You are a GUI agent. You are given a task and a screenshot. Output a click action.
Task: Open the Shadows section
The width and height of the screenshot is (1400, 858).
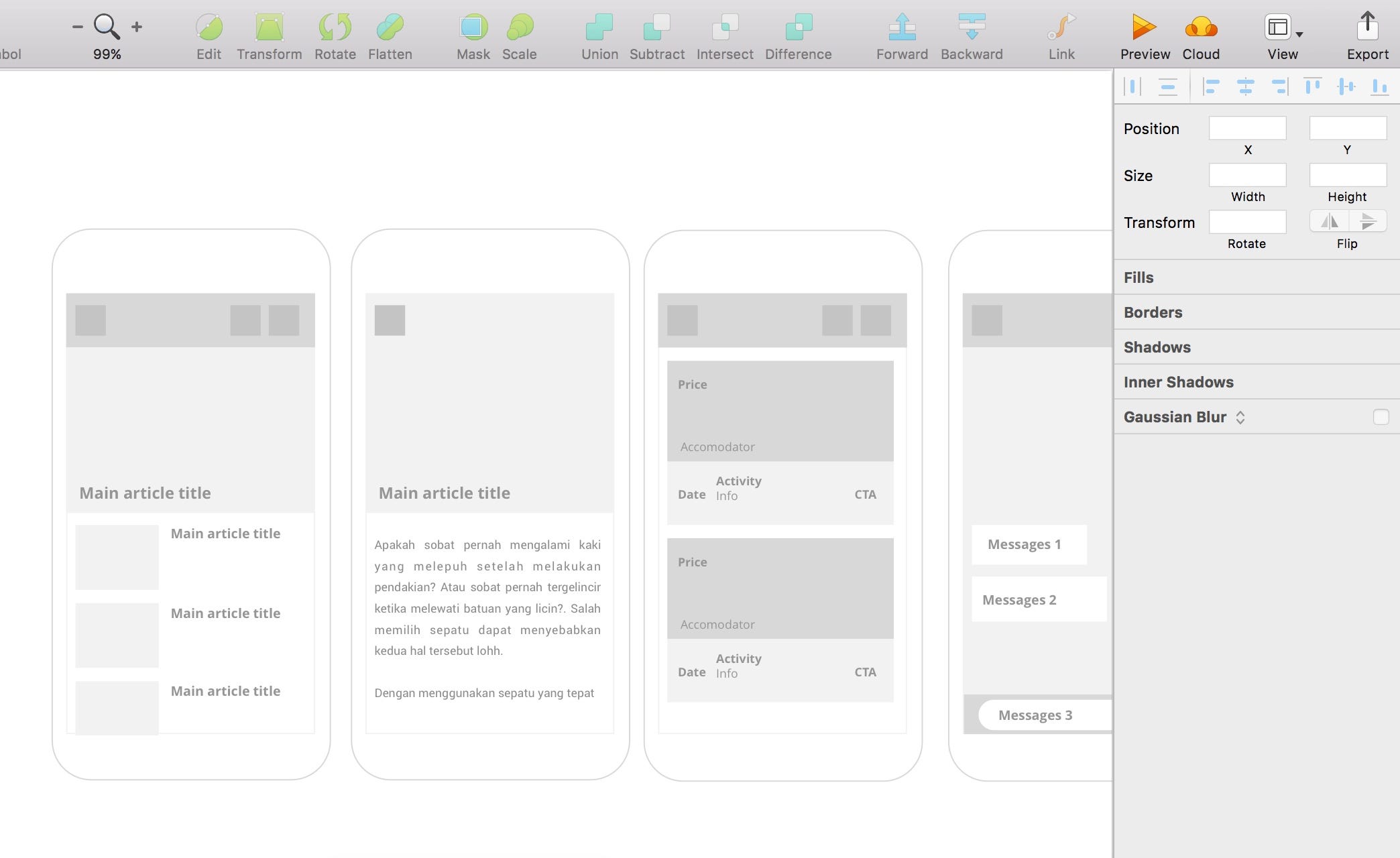click(x=1157, y=347)
